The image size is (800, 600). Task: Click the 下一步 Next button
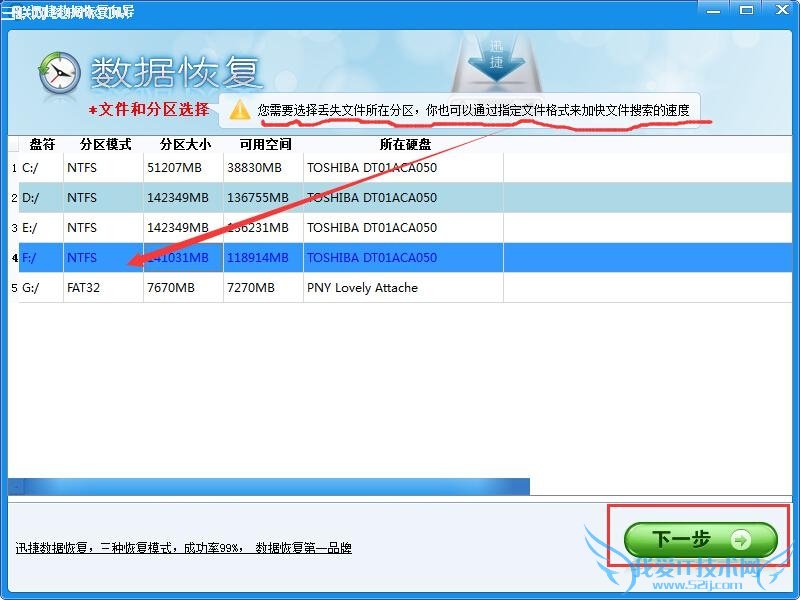700,538
